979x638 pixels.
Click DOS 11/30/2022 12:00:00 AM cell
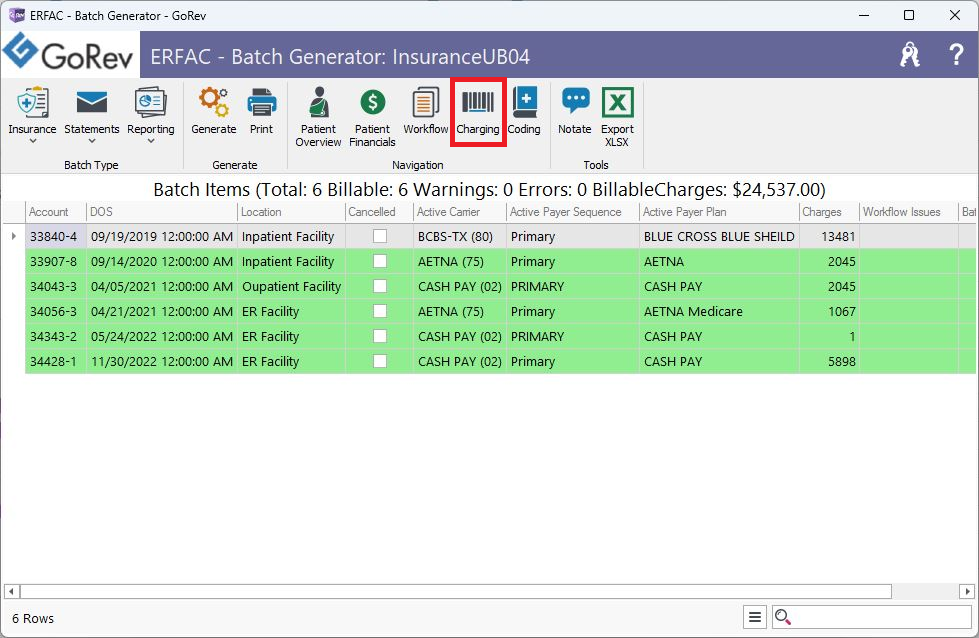point(162,361)
